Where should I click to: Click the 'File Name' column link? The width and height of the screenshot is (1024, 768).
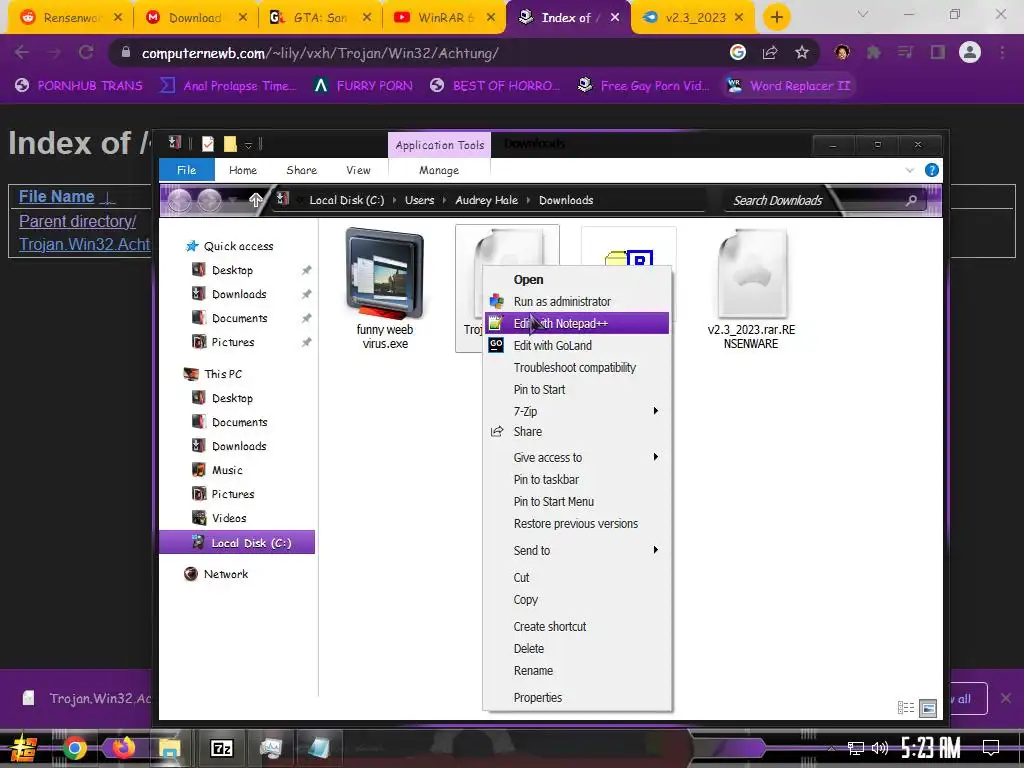(56, 197)
